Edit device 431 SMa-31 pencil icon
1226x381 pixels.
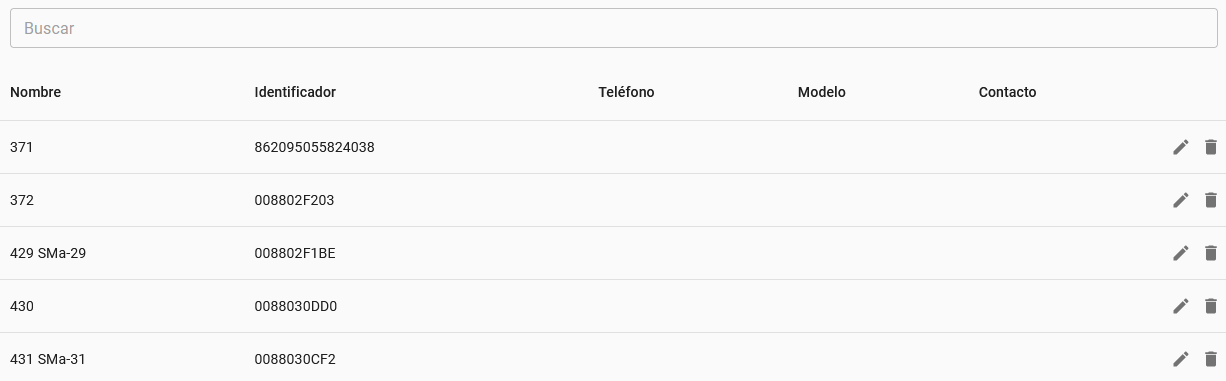tap(1181, 359)
